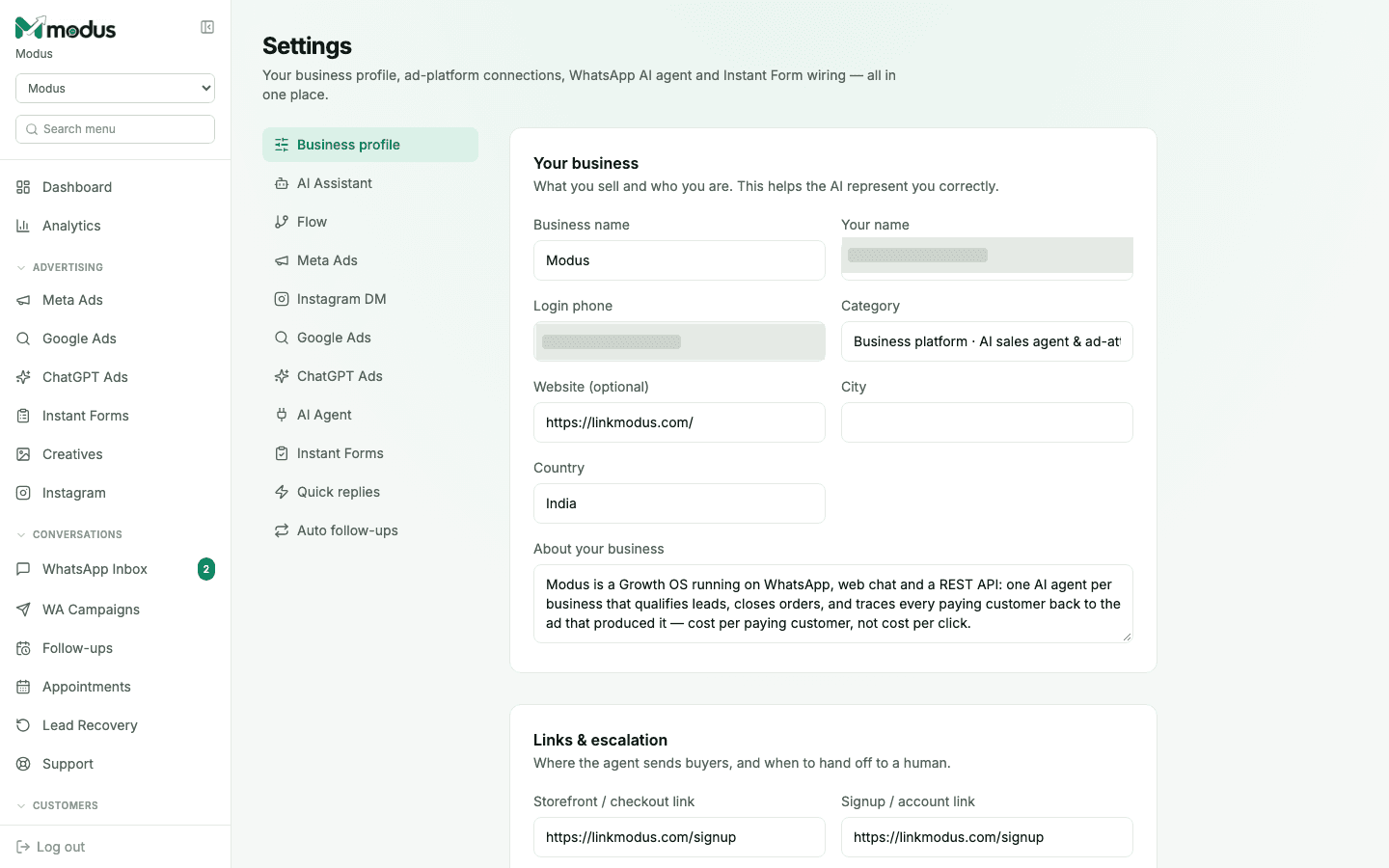This screenshot has width=1389, height=868.
Task: Click the Login phone field
Action: 679,341
